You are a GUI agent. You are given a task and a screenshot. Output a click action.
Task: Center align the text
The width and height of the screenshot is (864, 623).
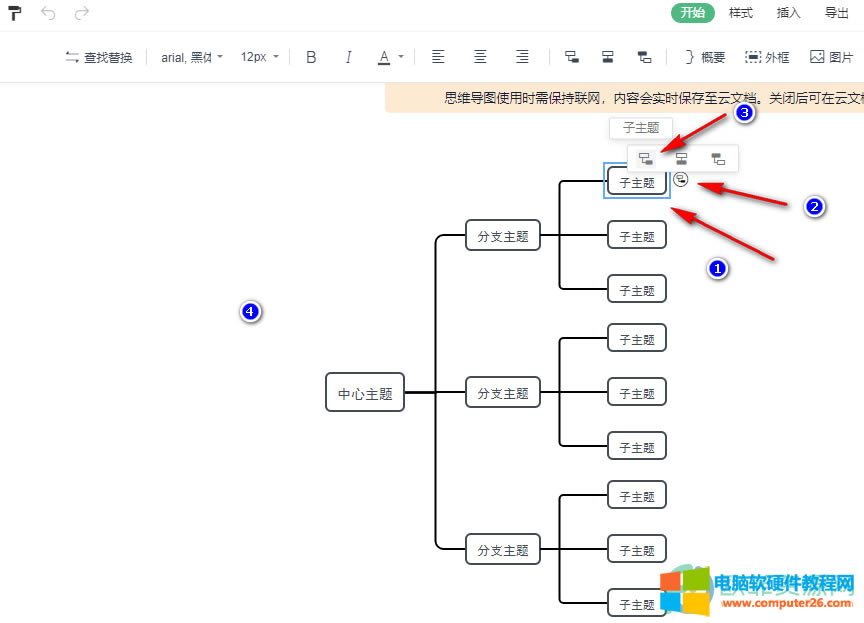pyautogui.click(x=480, y=57)
